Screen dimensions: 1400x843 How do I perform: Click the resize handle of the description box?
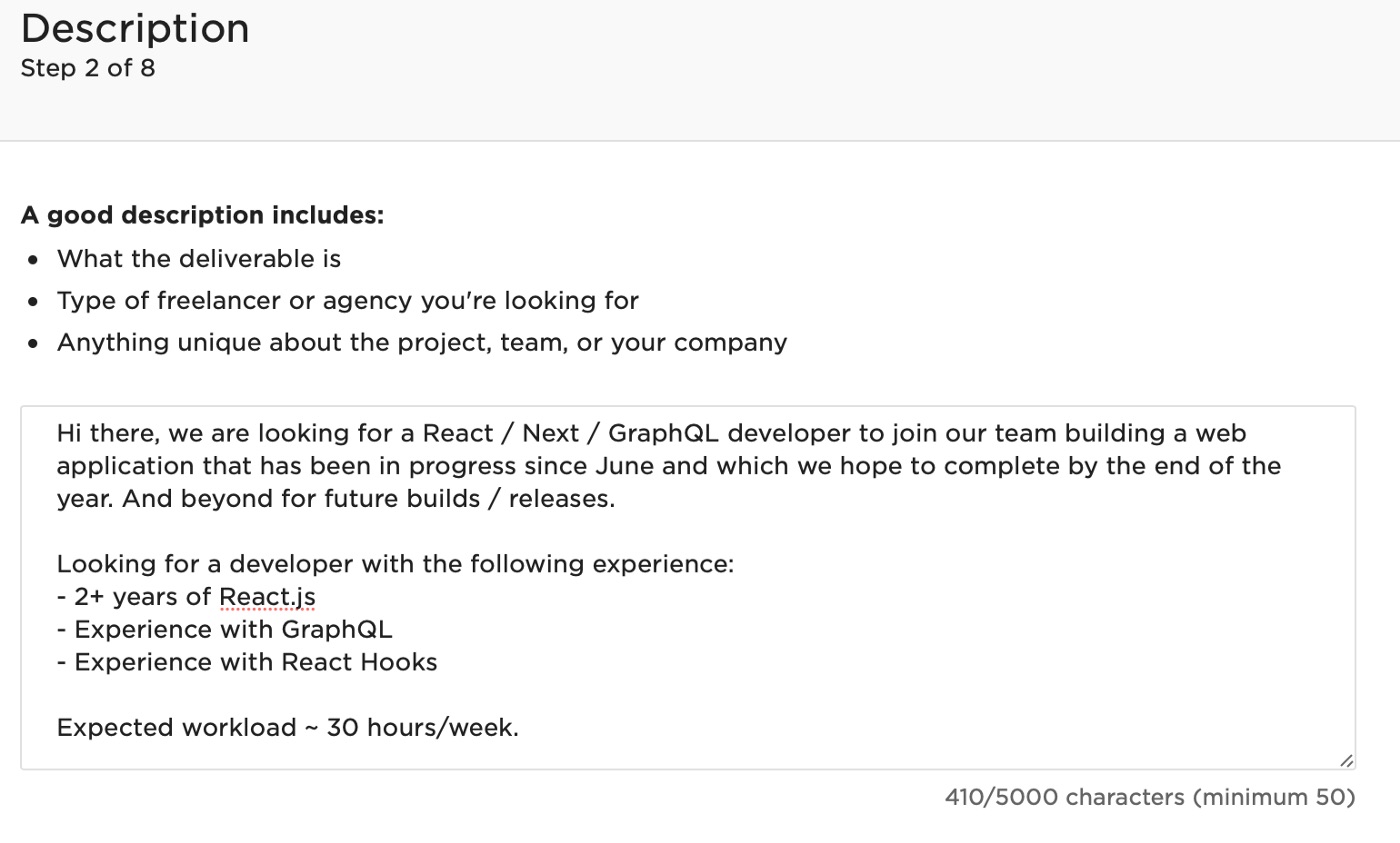(x=1346, y=761)
